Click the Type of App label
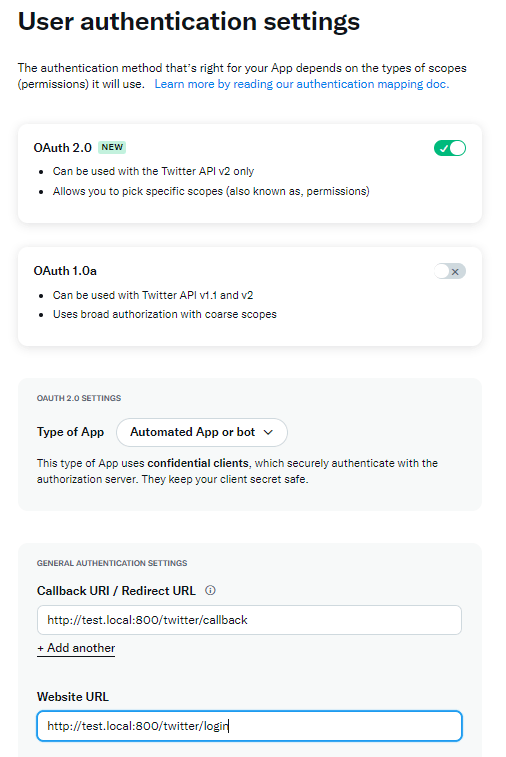506x757 pixels. click(70, 432)
